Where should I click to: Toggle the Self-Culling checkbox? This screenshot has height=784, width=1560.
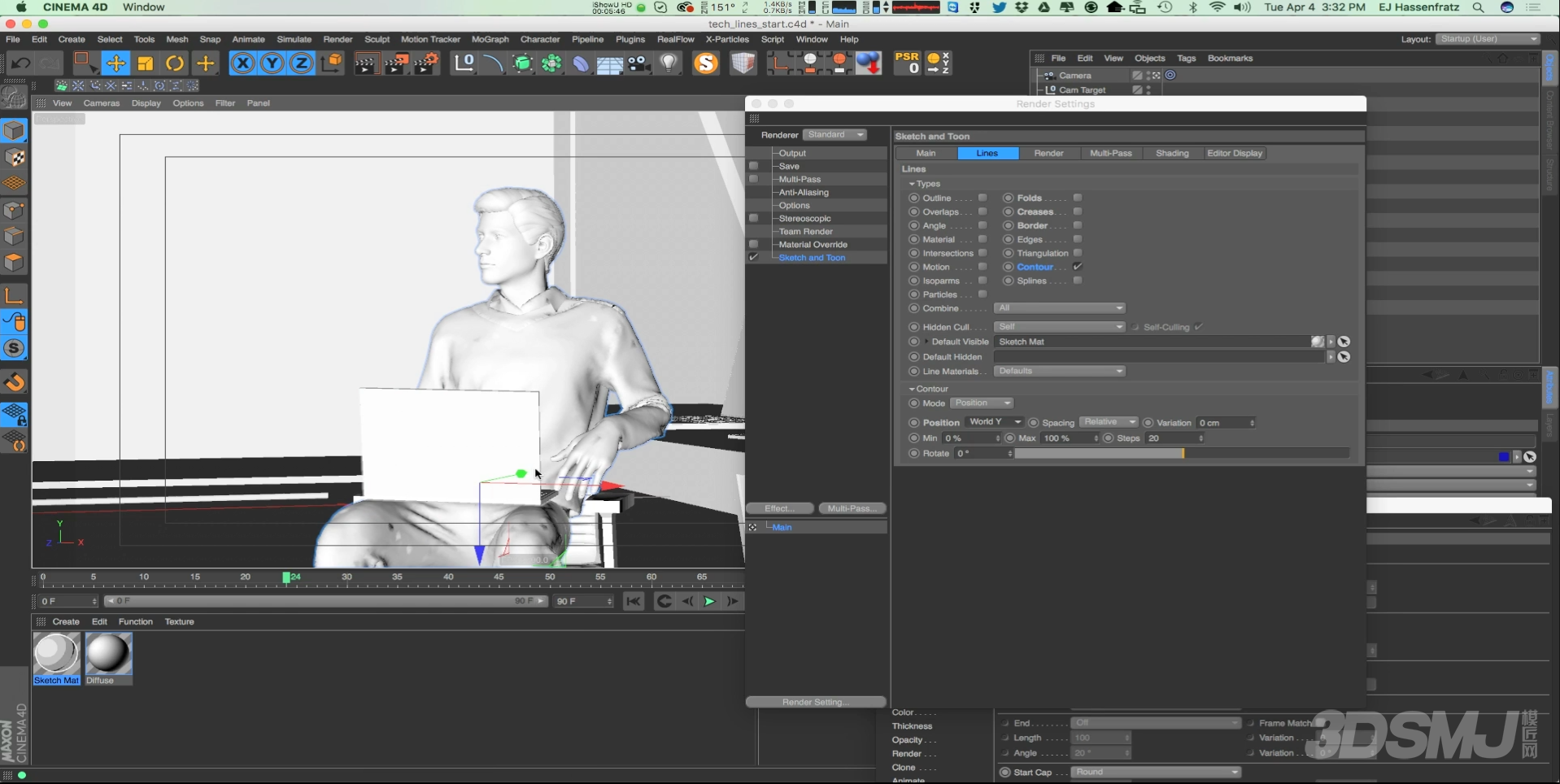tap(1198, 327)
